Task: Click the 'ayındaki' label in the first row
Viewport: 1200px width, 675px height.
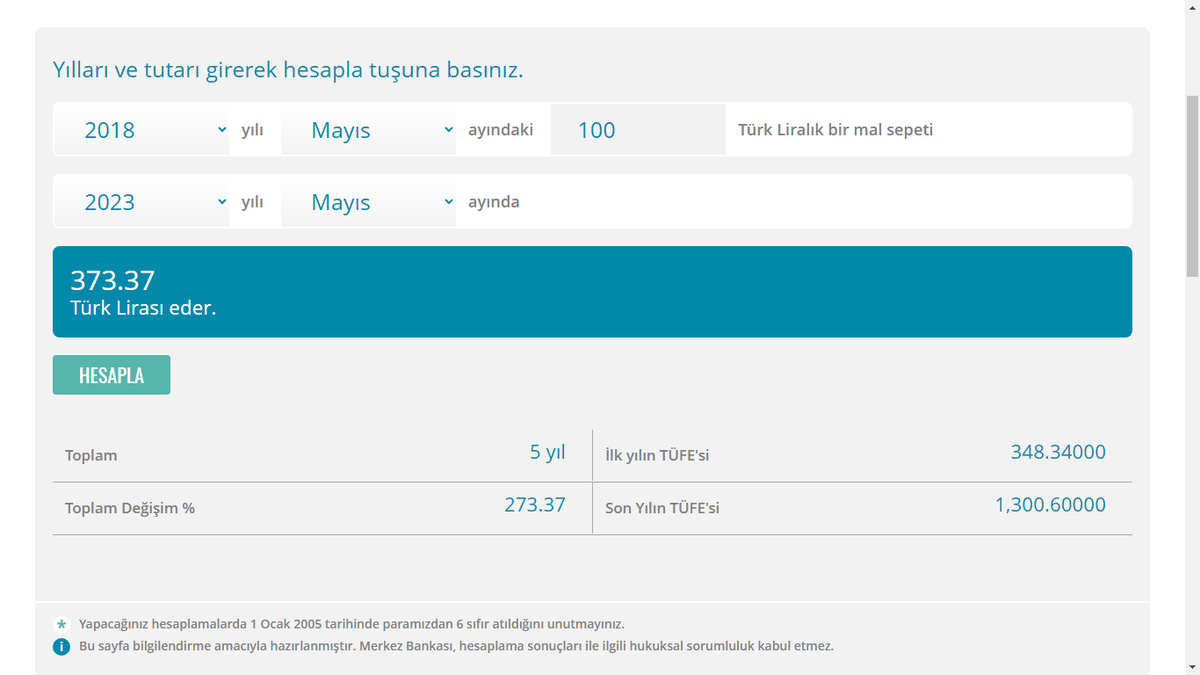Action: [501, 130]
